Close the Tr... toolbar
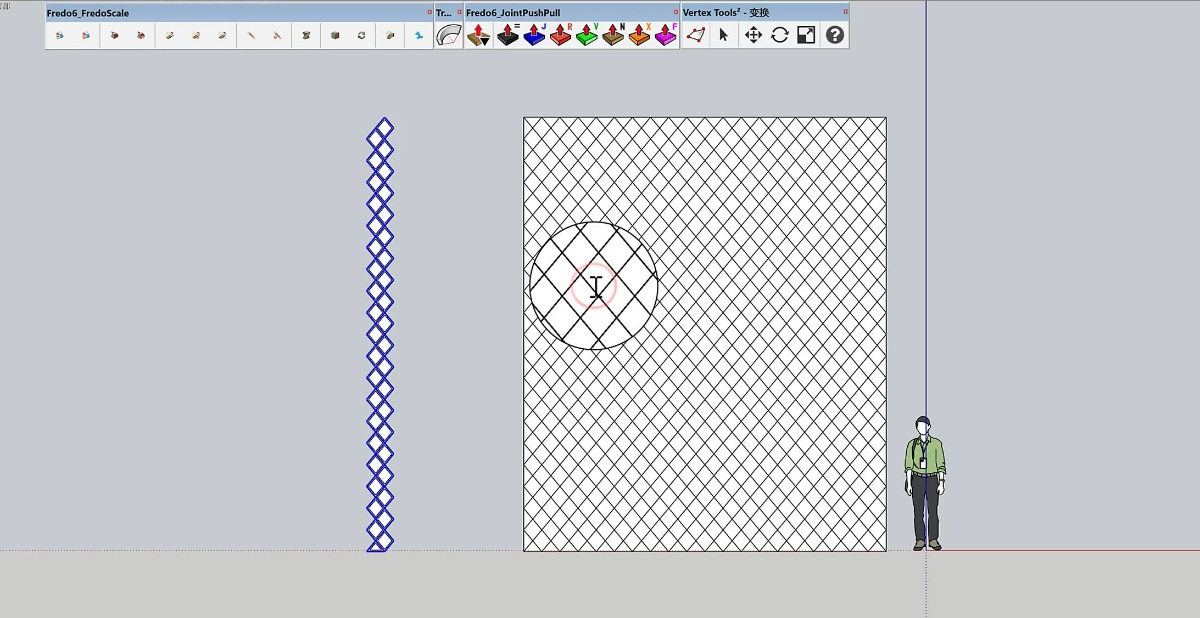Viewport: 1200px width, 618px height. [x=459, y=12]
